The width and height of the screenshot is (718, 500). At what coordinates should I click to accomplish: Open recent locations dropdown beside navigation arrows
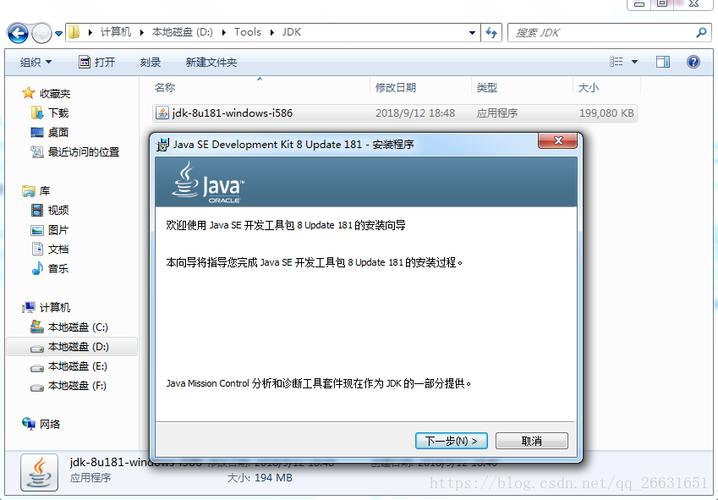(59, 33)
